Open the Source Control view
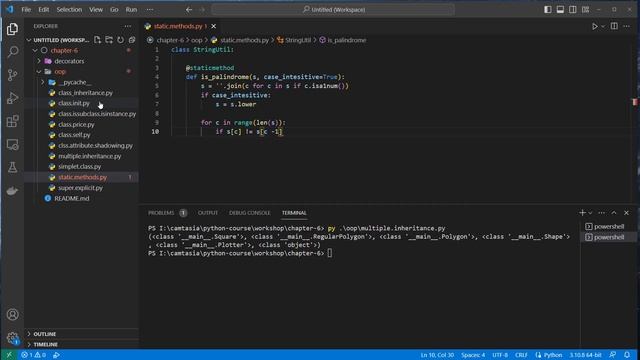This screenshot has width=640, height=360. point(13,75)
